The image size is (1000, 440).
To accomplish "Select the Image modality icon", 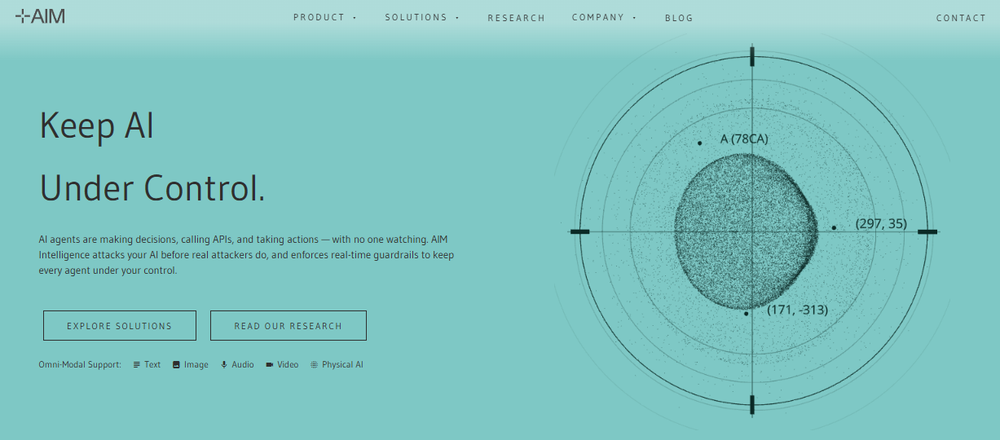I will [176, 365].
